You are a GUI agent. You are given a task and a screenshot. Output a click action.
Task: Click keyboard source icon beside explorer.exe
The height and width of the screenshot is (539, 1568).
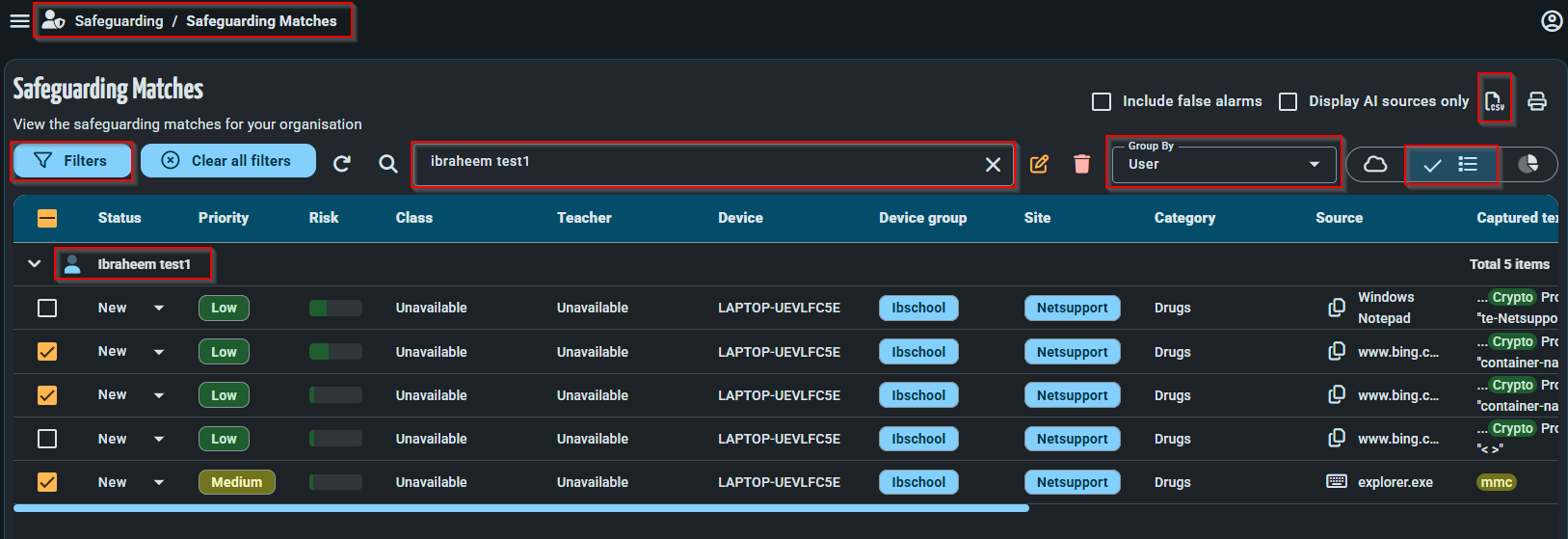(x=1337, y=481)
